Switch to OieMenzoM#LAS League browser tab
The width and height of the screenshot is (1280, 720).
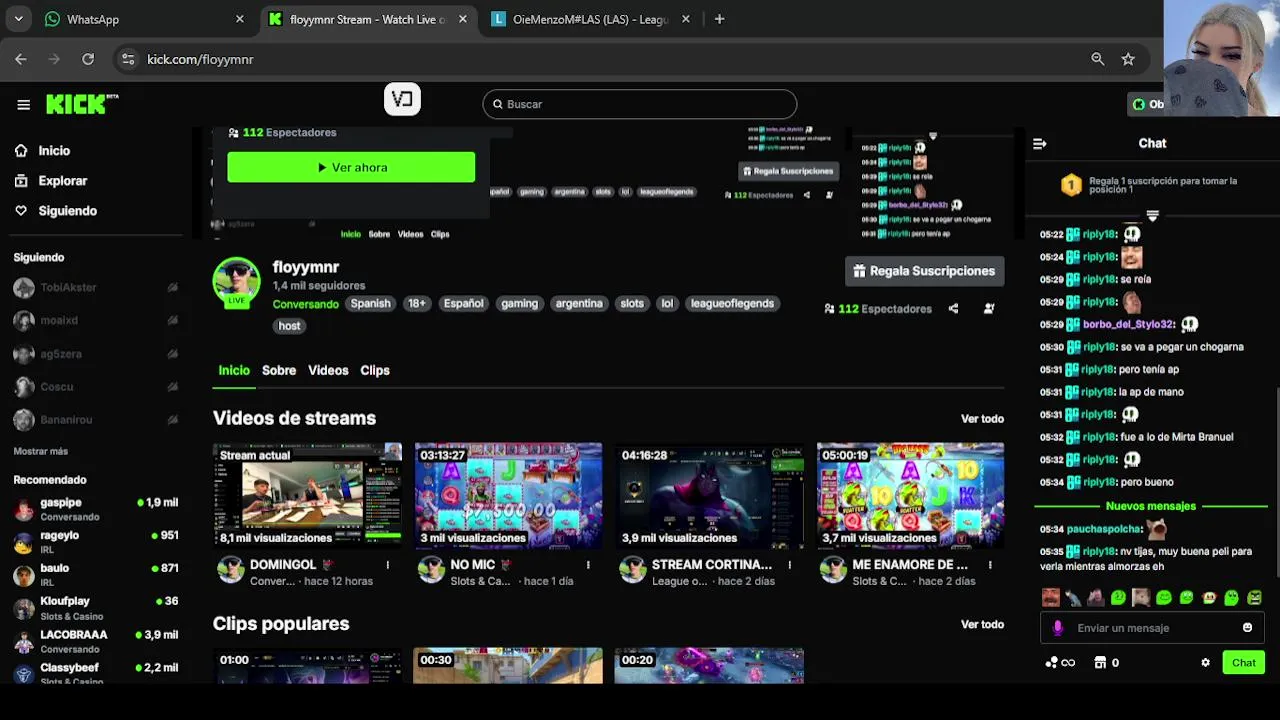pos(590,19)
